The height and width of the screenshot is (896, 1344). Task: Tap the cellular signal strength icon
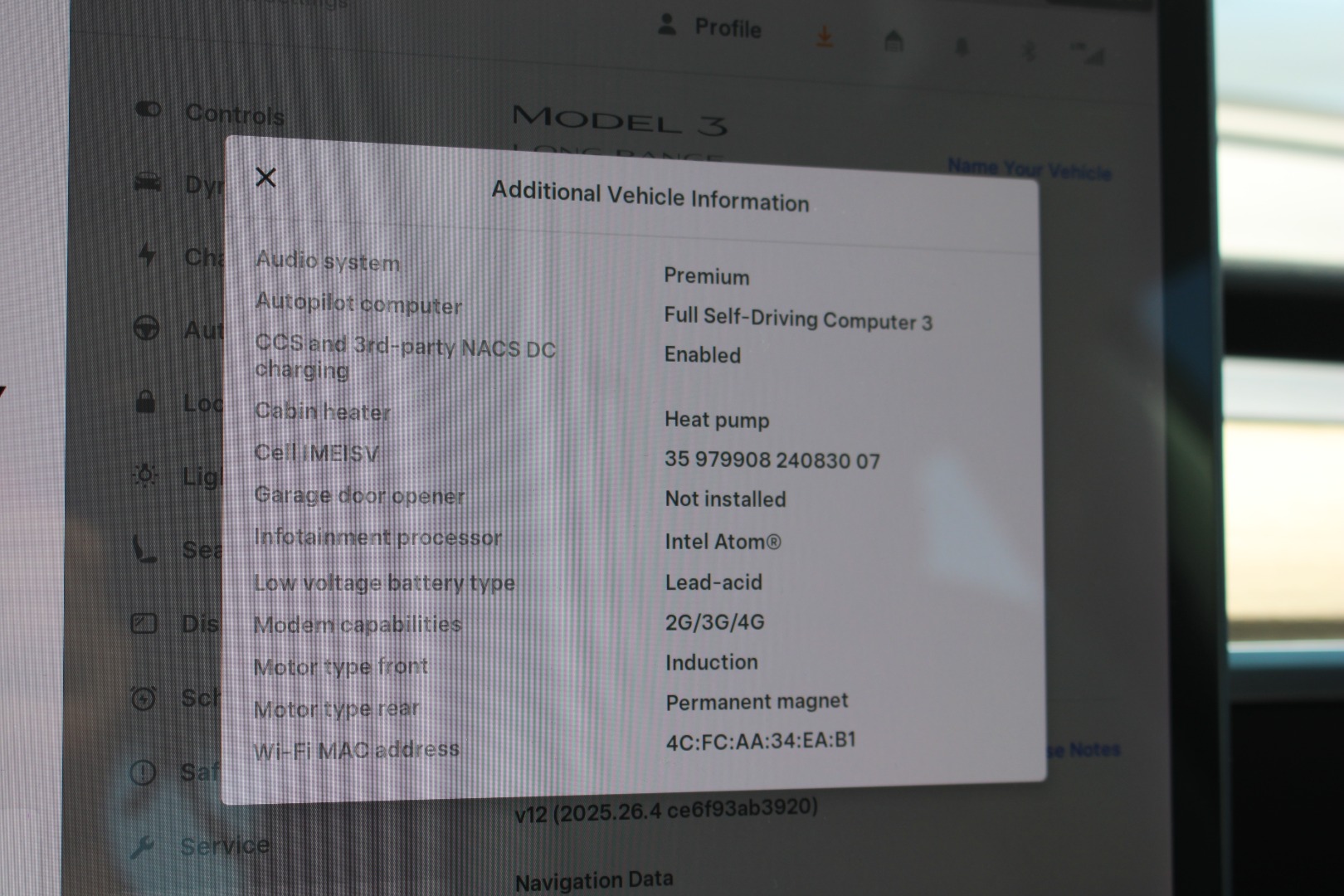(1089, 52)
